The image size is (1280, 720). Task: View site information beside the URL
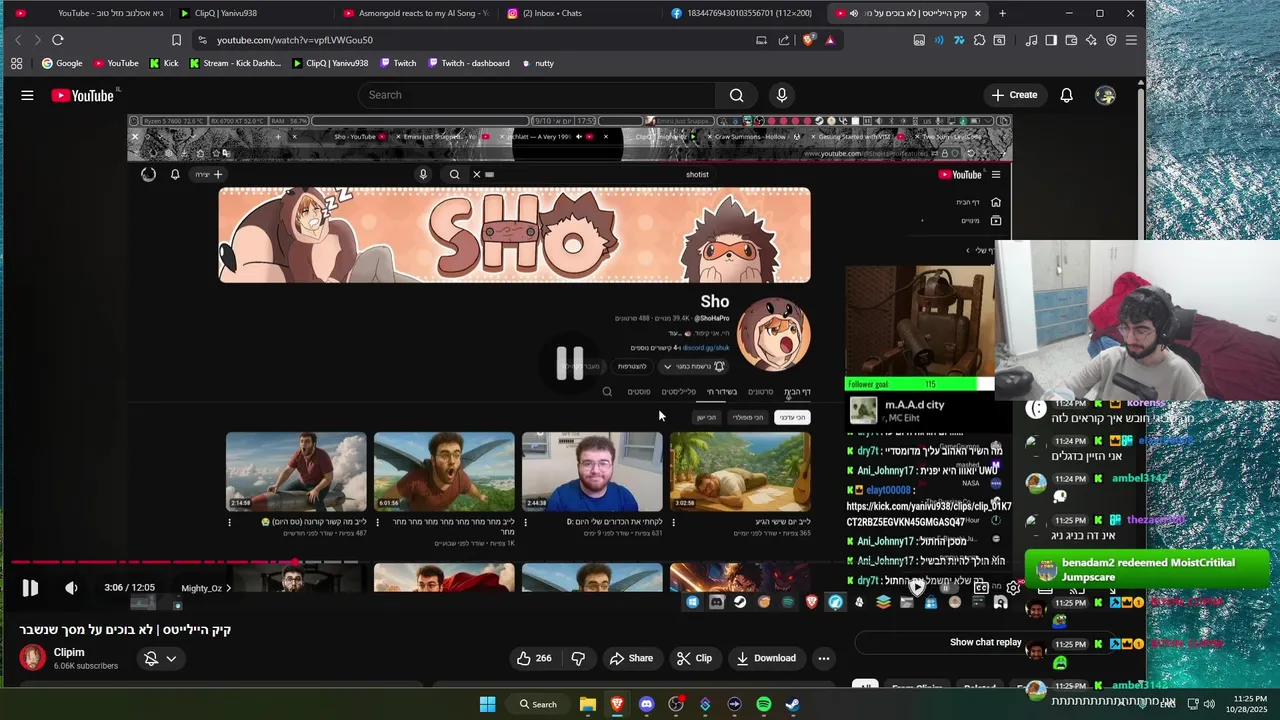pos(203,40)
